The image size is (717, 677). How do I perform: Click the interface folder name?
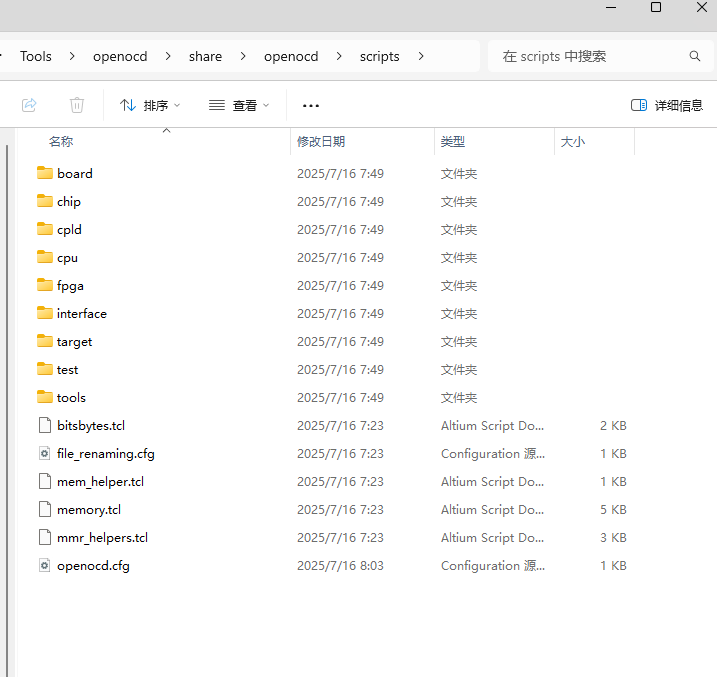click(82, 314)
